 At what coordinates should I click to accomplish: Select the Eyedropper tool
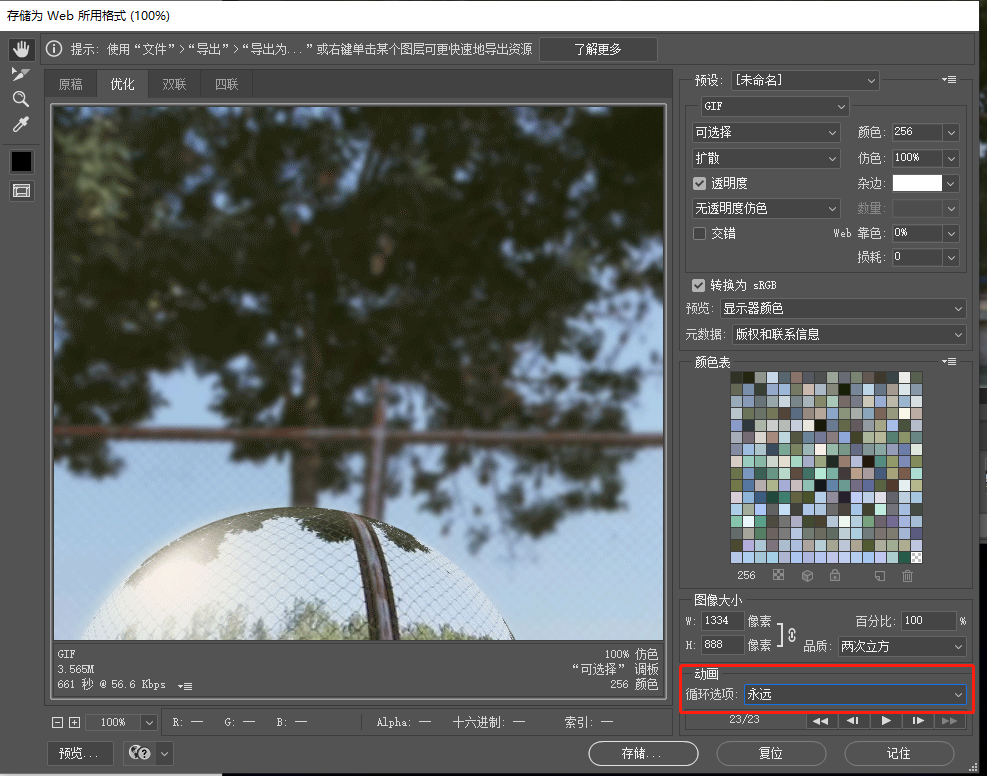pos(21,125)
